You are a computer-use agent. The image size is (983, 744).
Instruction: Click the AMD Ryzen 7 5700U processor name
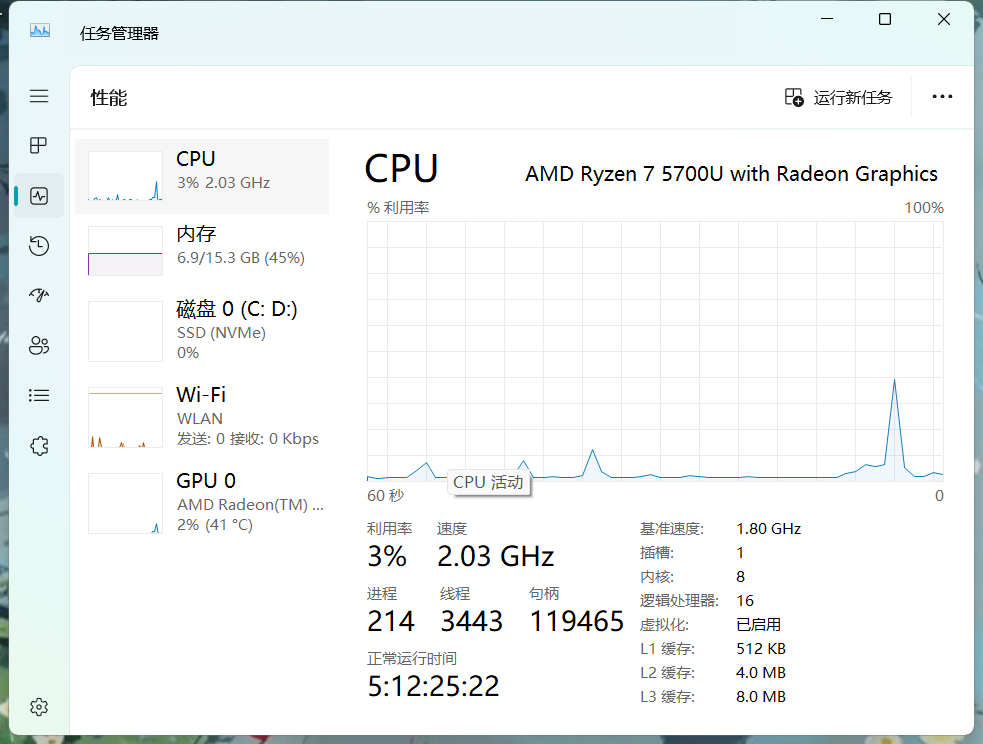(x=731, y=174)
